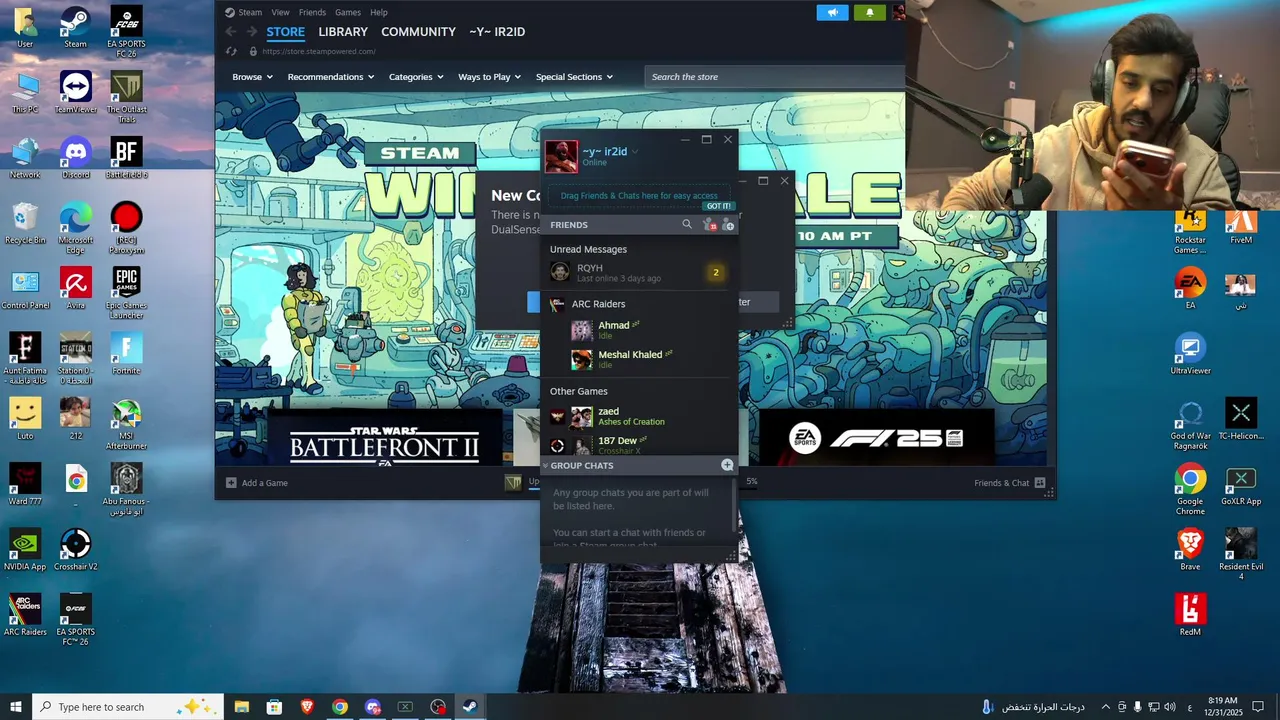Viewport: 1280px width, 720px height.
Task: Open GoXLR App desktop shortcut
Action: (x=1241, y=485)
